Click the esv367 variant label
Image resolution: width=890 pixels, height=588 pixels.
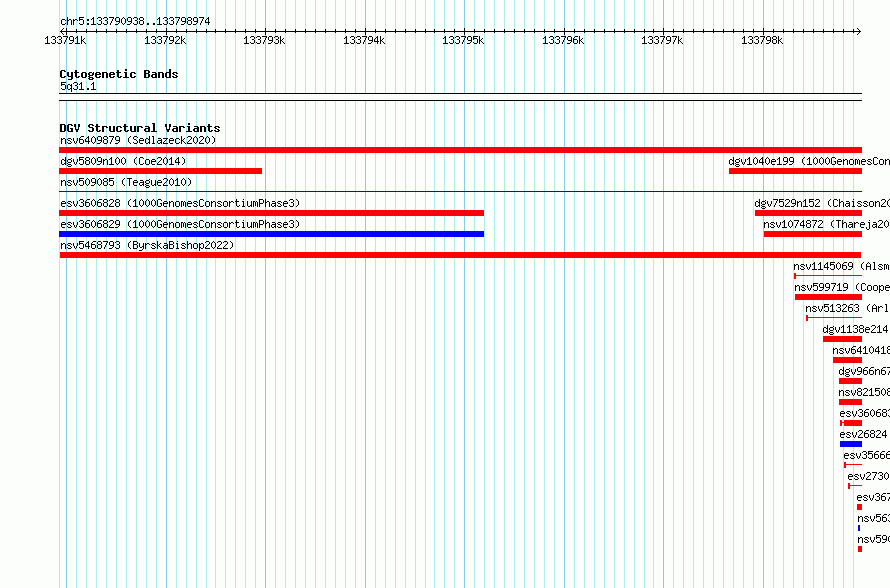click(873, 497)
